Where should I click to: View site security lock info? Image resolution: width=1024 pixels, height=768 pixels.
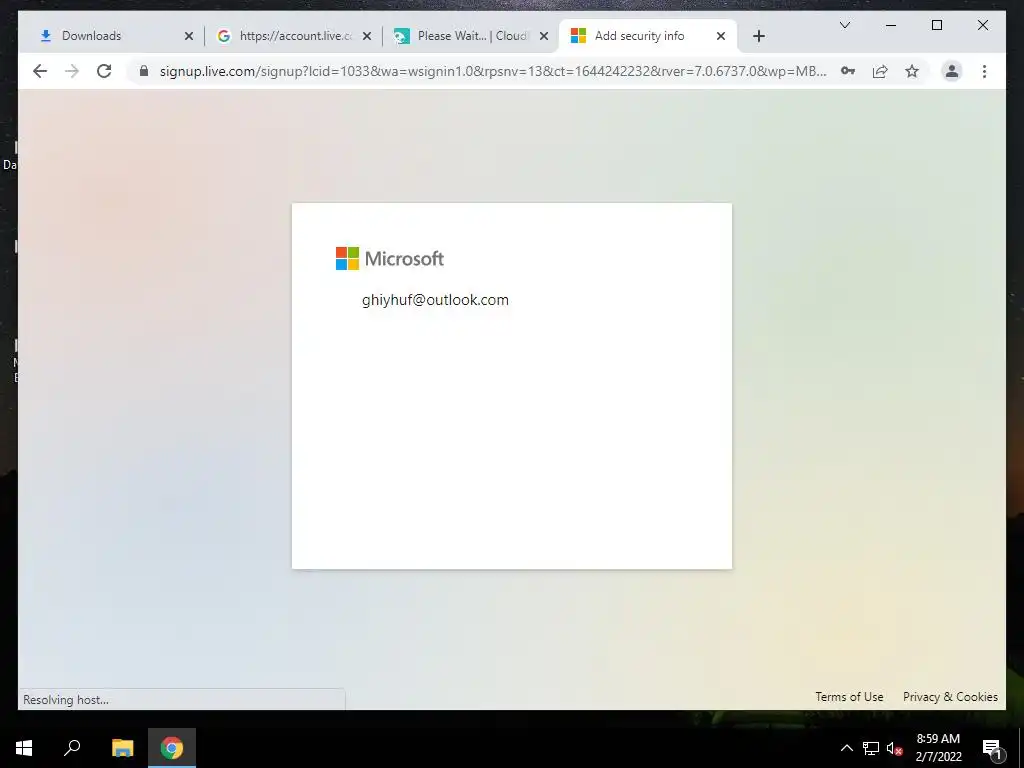coord(144,71)
